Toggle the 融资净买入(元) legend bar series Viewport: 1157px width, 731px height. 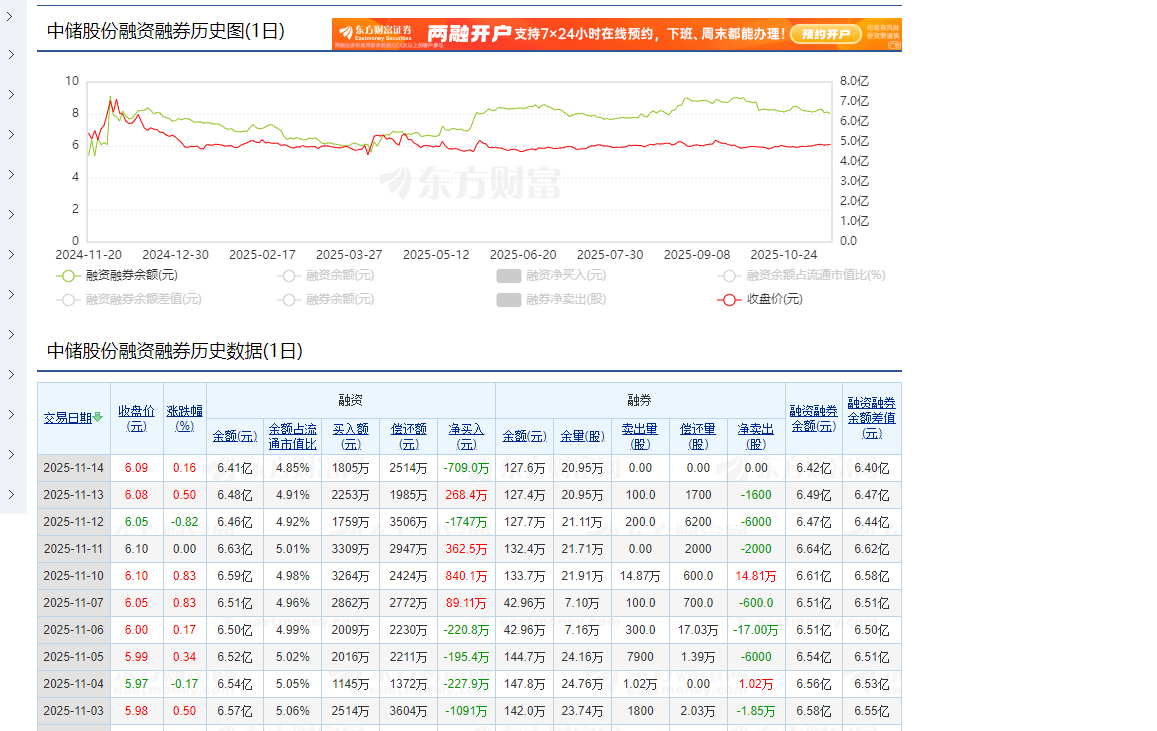pos(551,275)
